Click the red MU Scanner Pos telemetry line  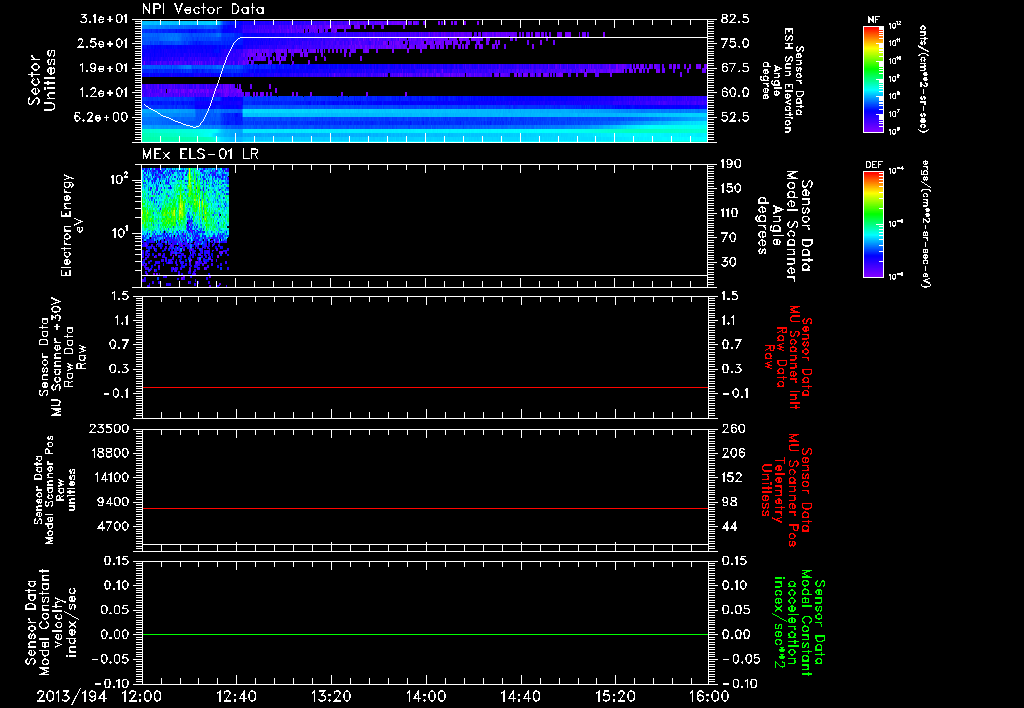[x=424, y=508]
